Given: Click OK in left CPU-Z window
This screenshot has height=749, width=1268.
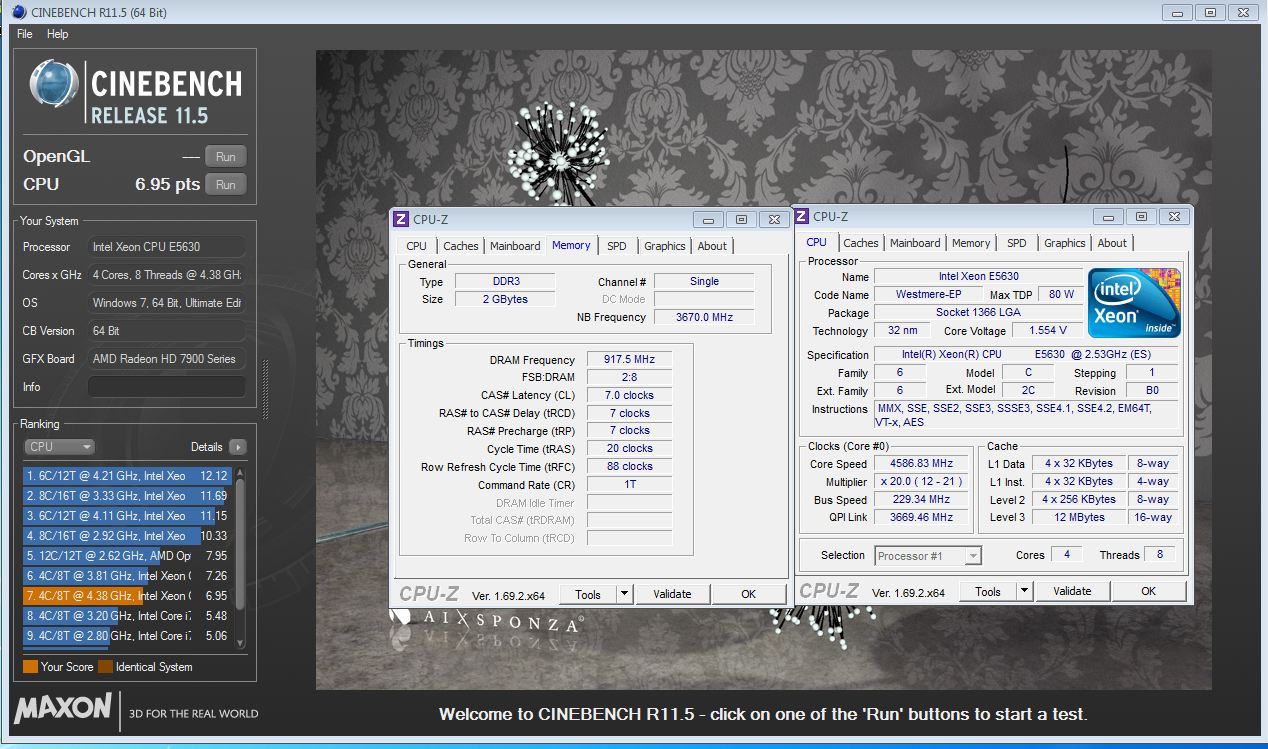Looking at the screenshot, I should 749,594.
